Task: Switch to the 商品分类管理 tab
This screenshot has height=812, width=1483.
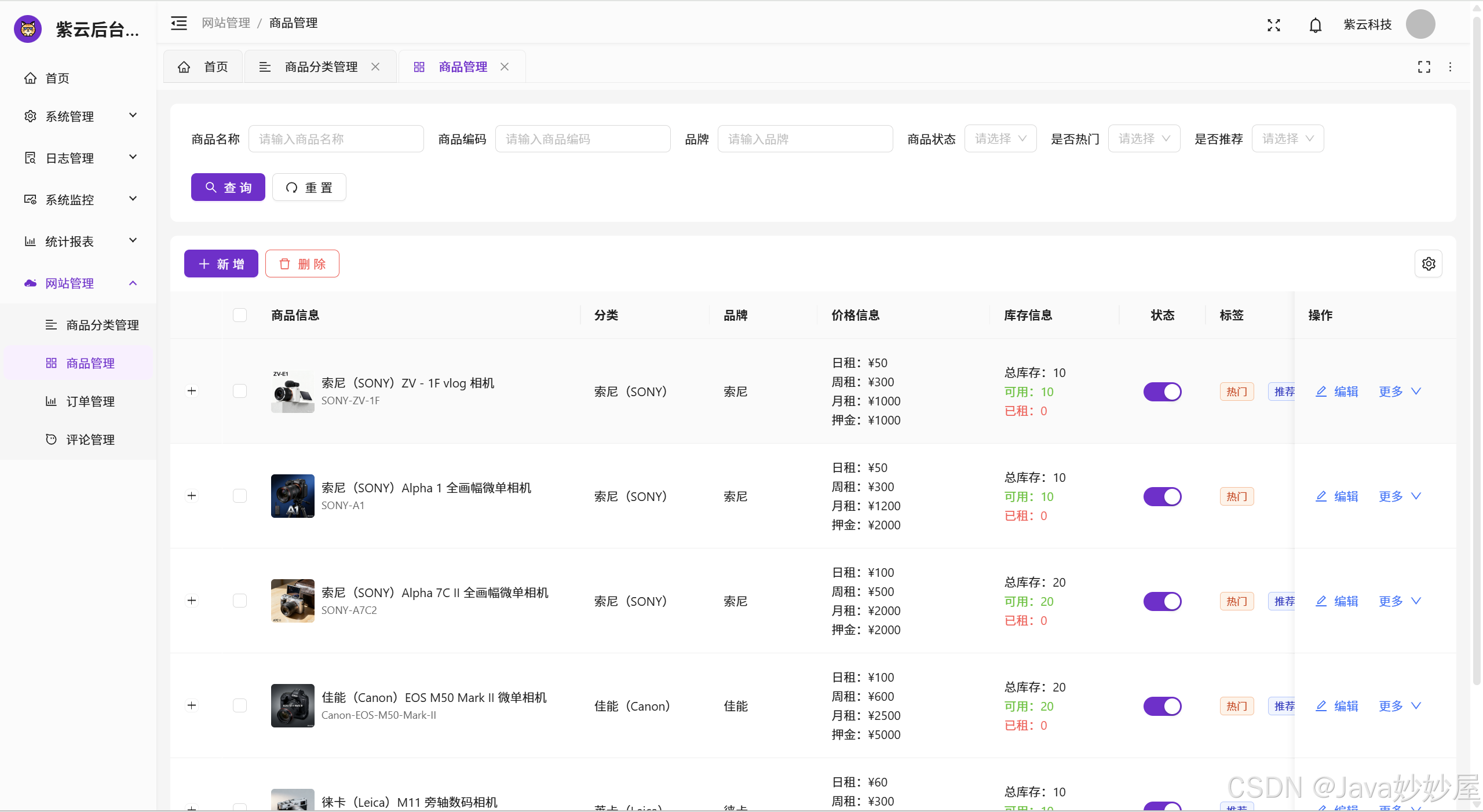Action: coord(320,67)
